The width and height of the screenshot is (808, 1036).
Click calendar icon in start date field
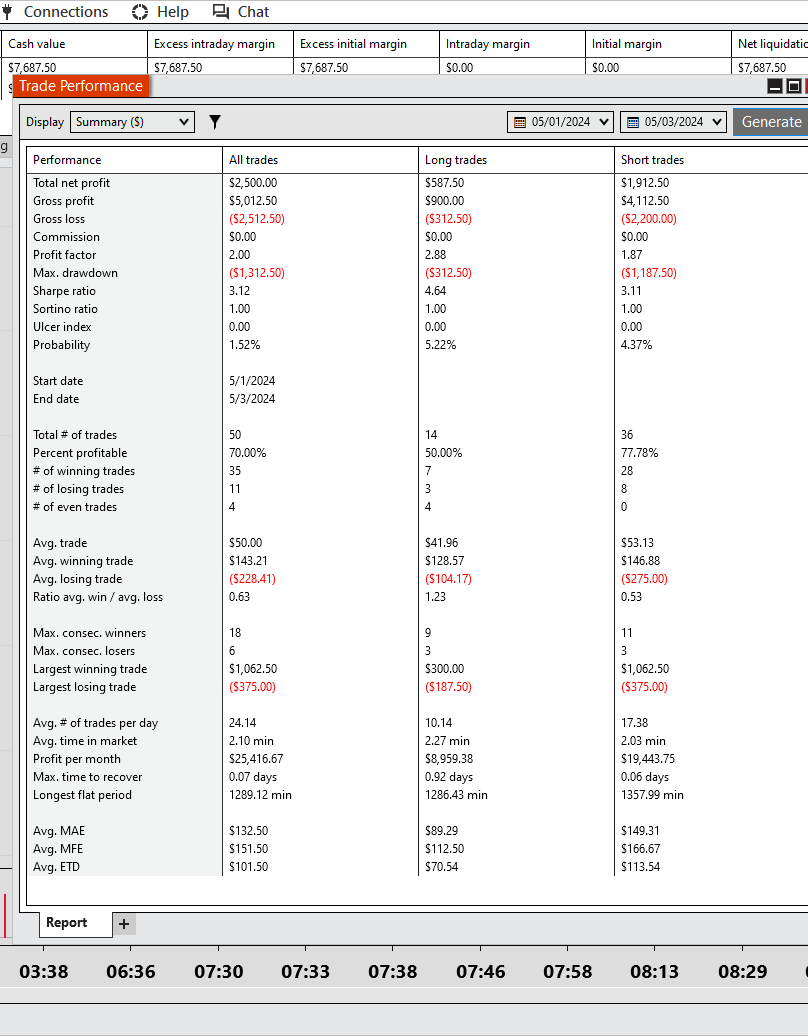pos(520,122)
